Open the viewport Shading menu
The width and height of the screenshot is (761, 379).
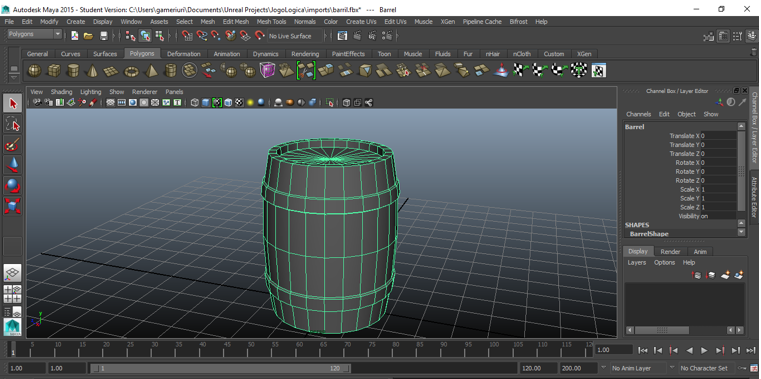[x=62, y=92]
